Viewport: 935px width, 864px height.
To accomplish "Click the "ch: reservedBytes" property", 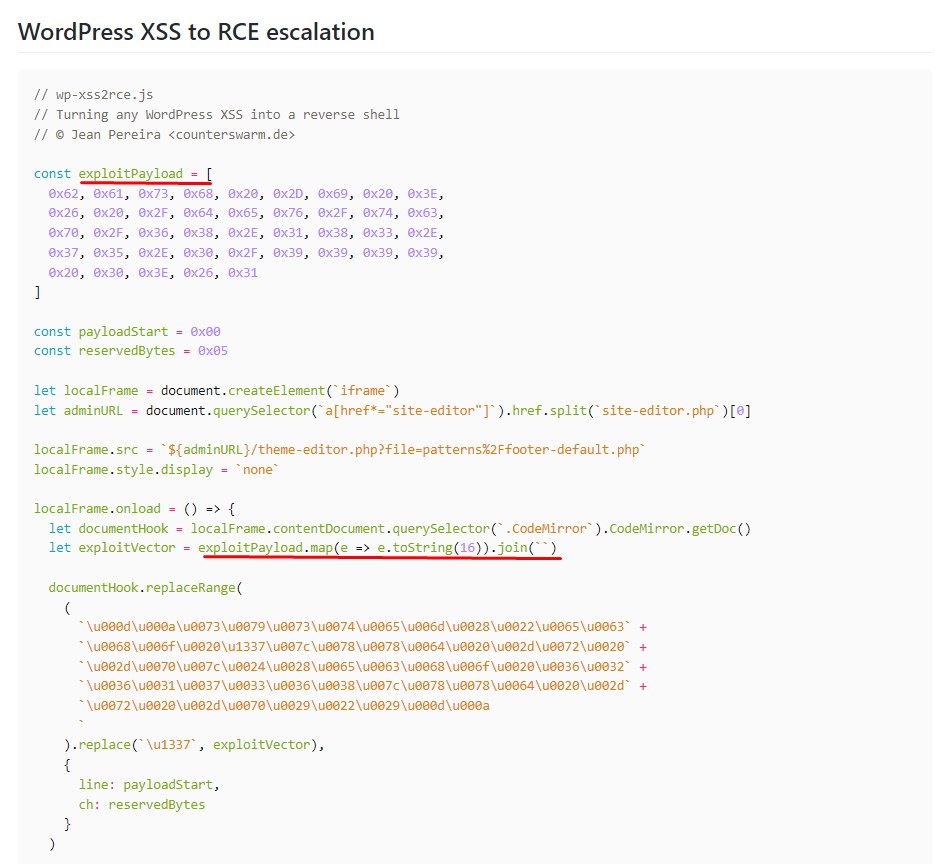I will click(x=142, y=804).
